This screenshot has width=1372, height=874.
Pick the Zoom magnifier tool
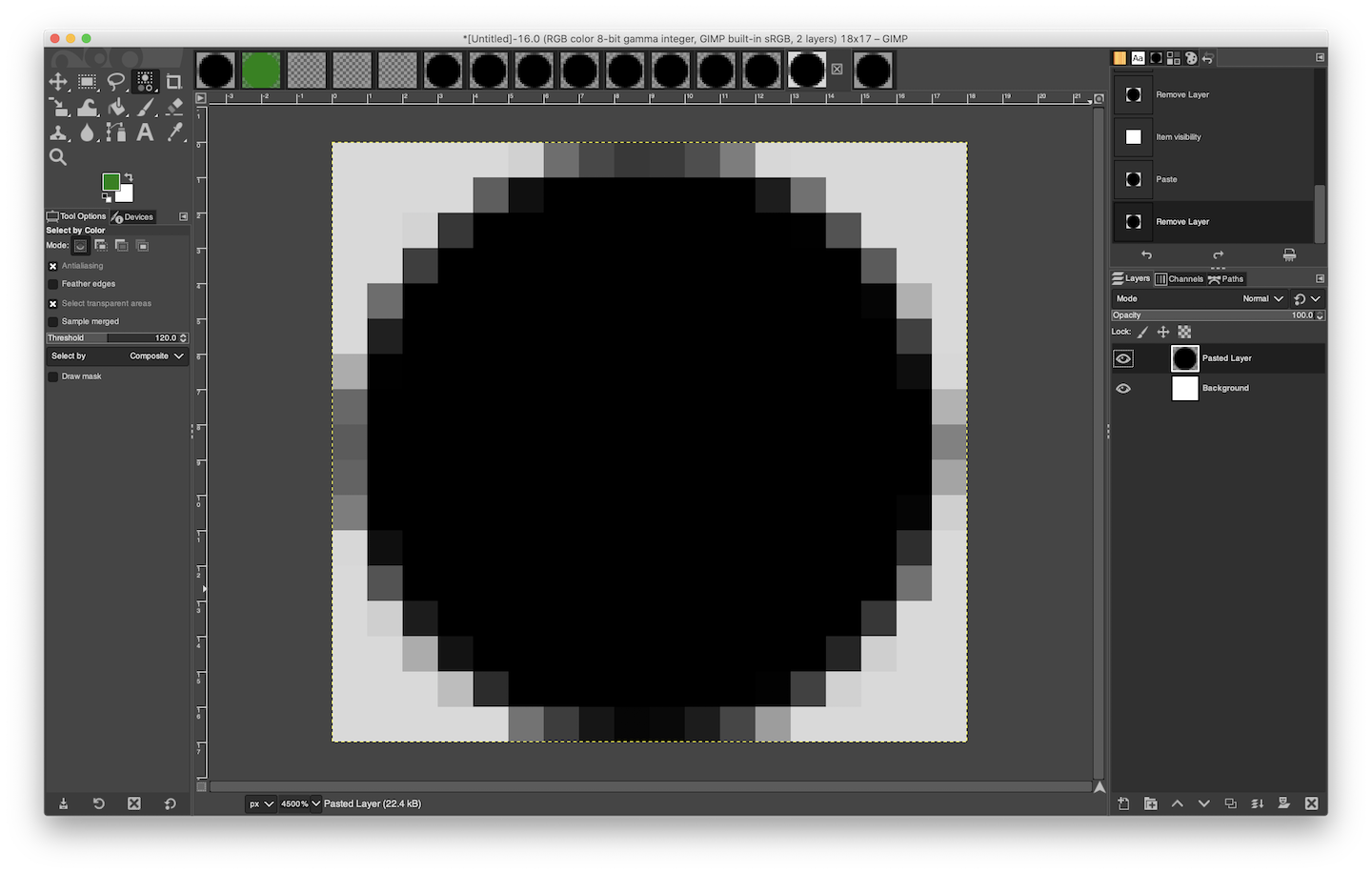coord(58,157)
